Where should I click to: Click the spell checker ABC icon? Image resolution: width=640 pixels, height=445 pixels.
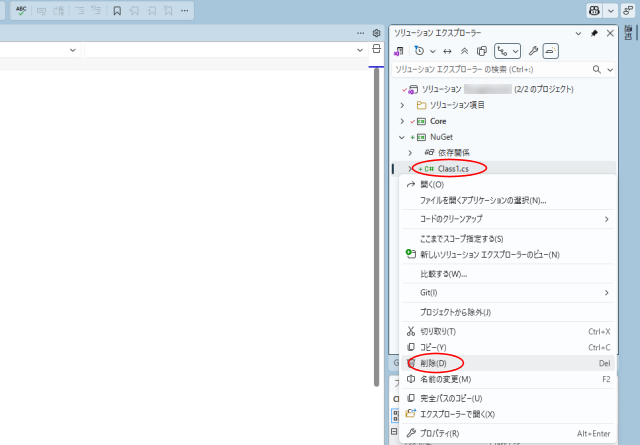[x=21, y=11]
